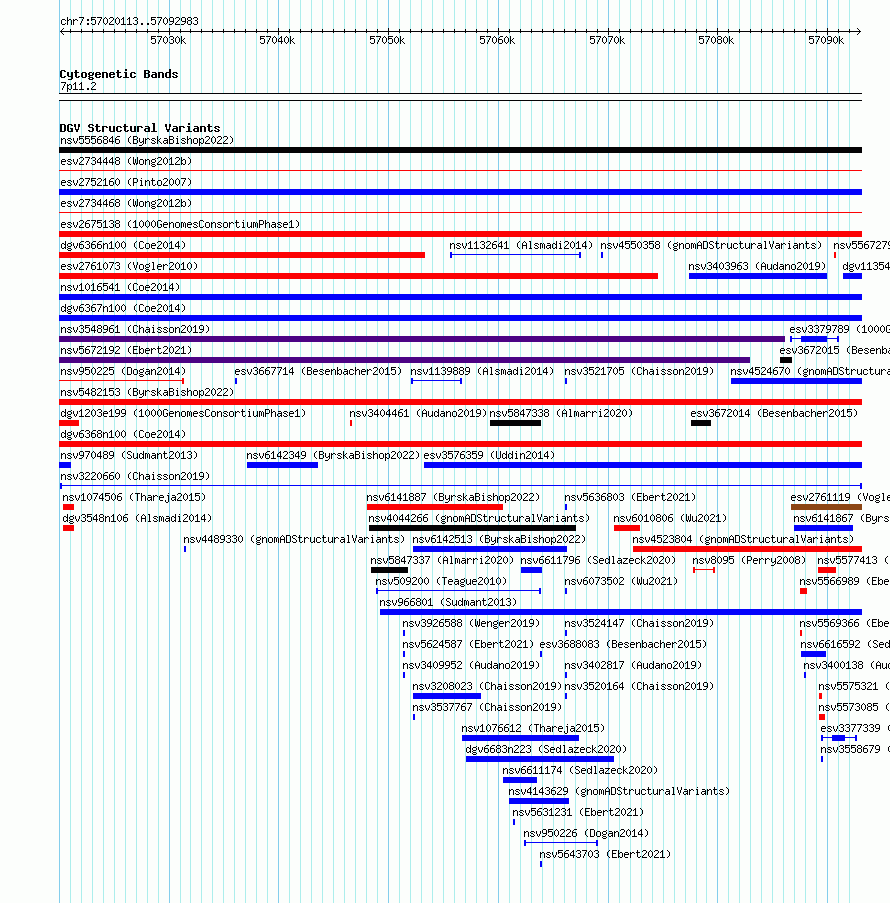890x903 pixels.
Task: Select nsv4143629 (gnomADStructuralVariants) label
Action: 619,791
